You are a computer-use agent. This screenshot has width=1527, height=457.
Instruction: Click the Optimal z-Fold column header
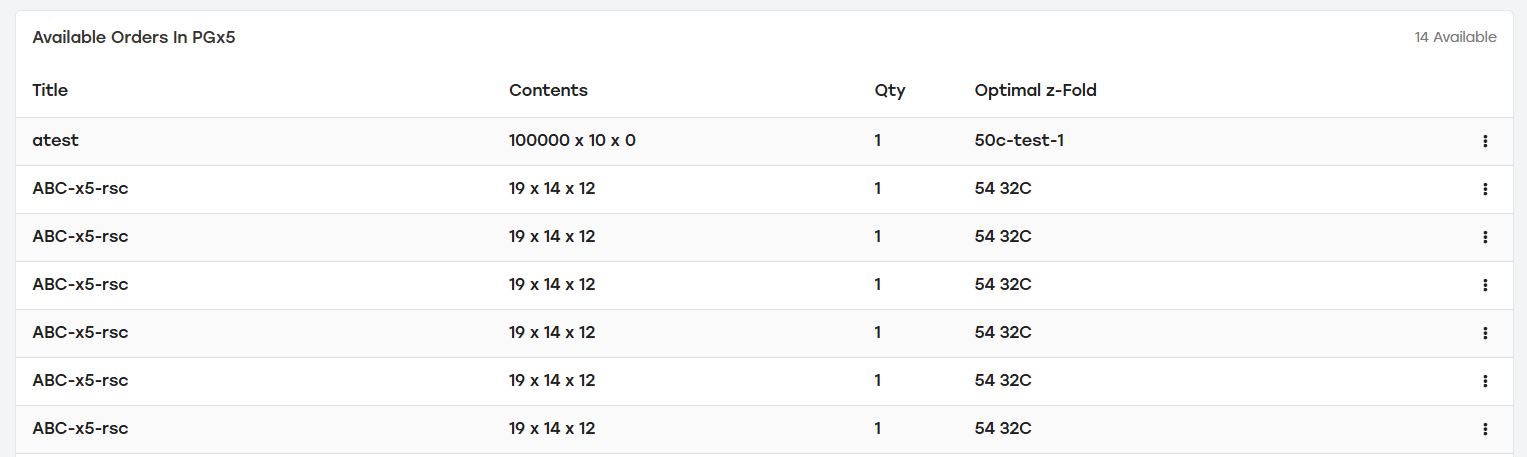click(1035, 90)
